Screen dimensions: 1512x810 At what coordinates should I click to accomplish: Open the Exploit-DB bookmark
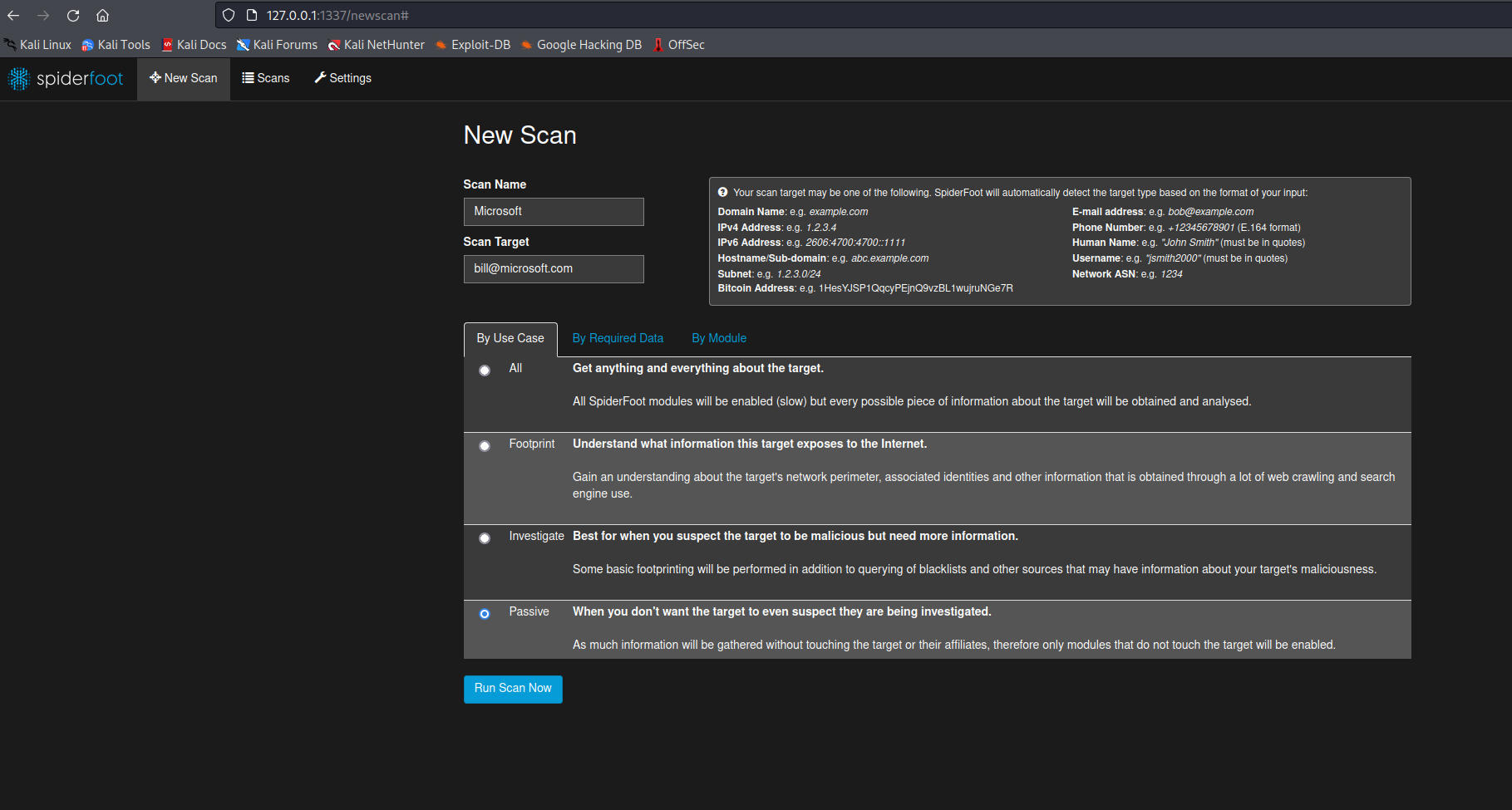coord(473,45)
